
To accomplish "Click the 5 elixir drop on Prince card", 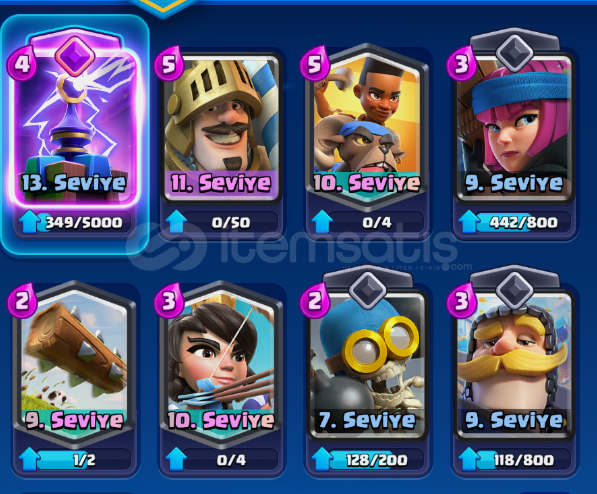I will pyautogui.click(x=169, y=64).
